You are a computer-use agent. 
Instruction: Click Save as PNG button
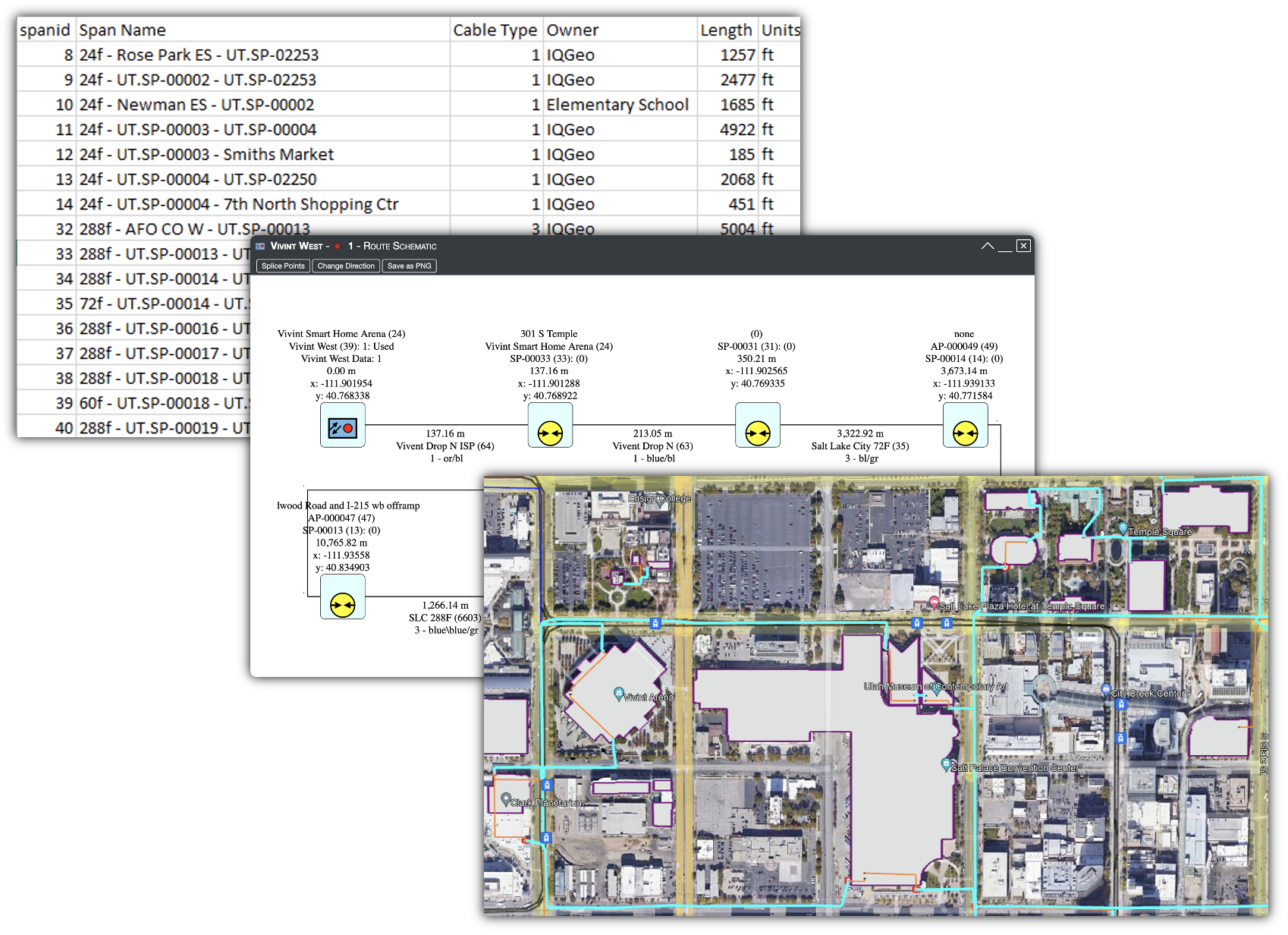click(410, 266)
